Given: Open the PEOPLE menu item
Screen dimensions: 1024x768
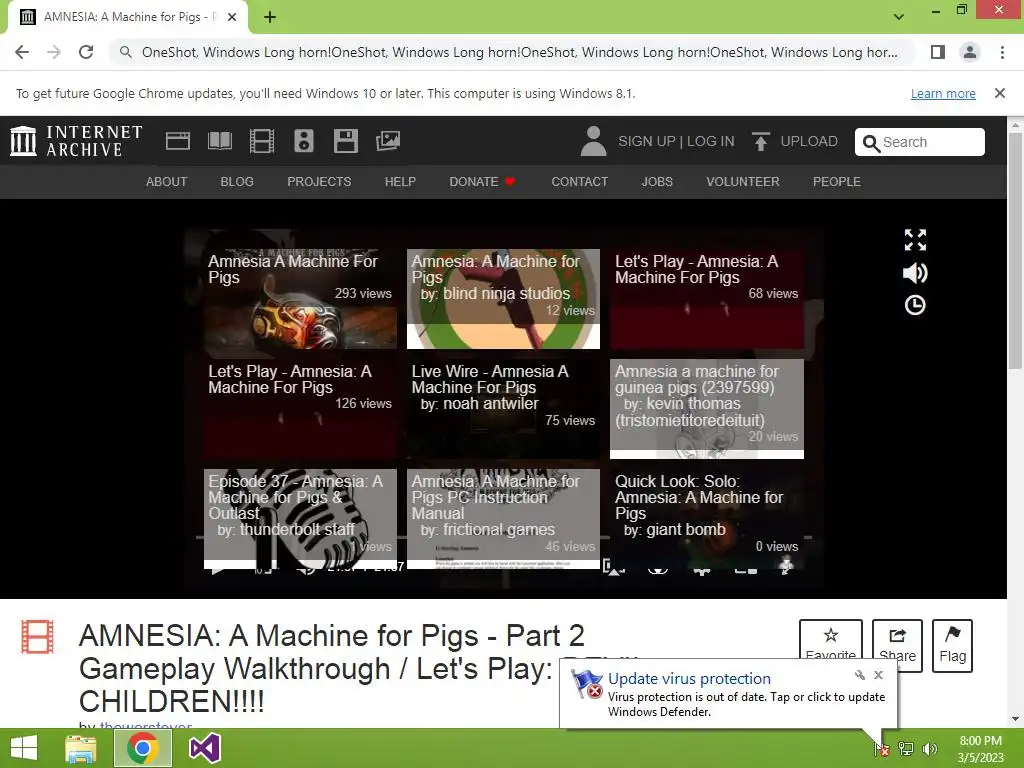Looking at the screenshot, I should (837, 182).
